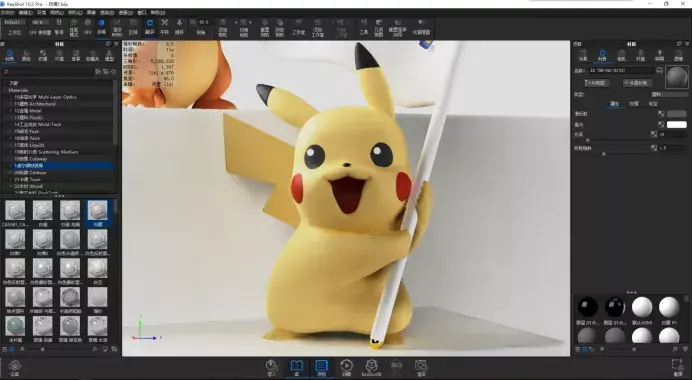Toggle Lock Camera (锁定相机) in ribbon

pos(280,27)
